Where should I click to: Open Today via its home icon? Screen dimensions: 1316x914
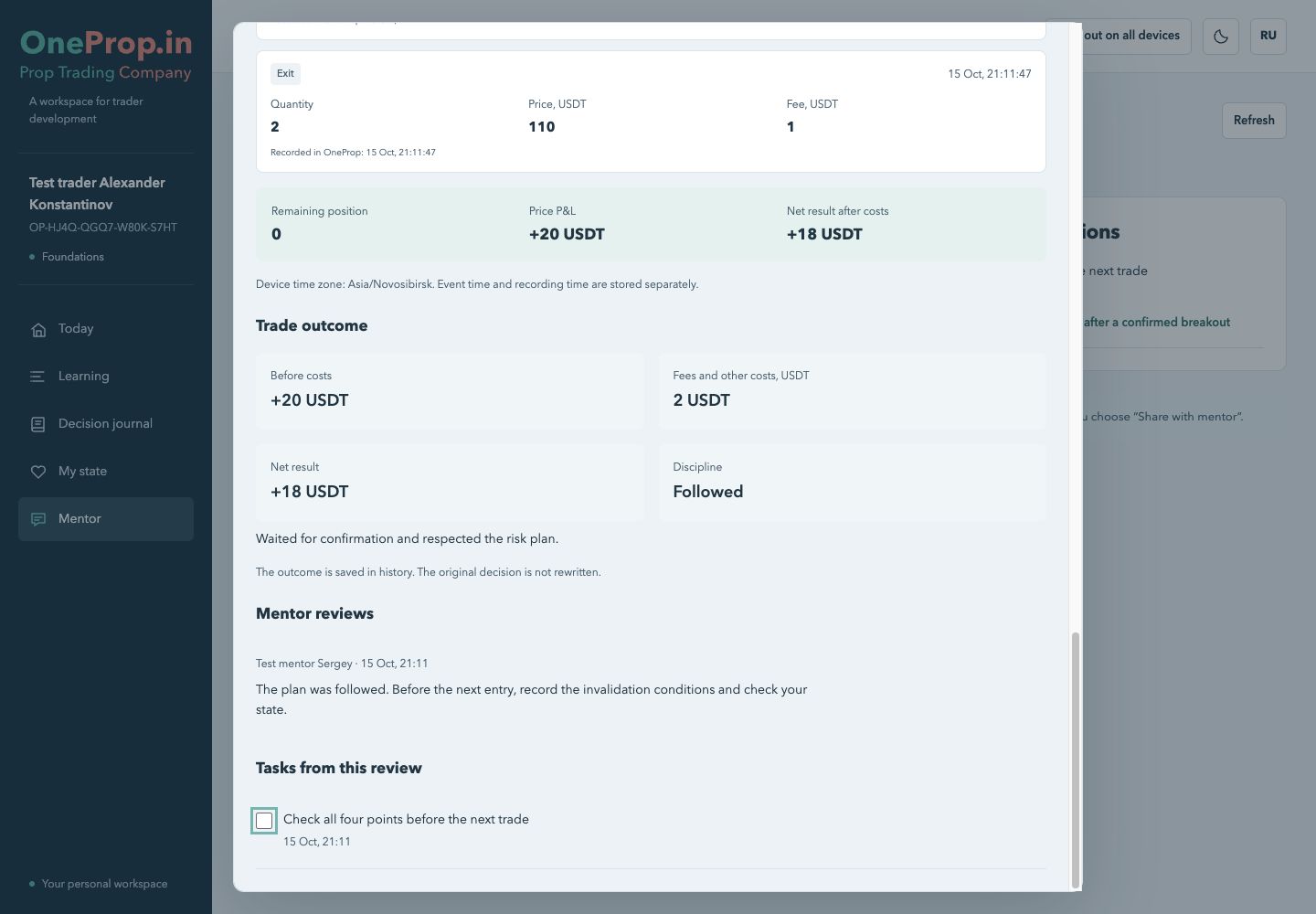38,329
